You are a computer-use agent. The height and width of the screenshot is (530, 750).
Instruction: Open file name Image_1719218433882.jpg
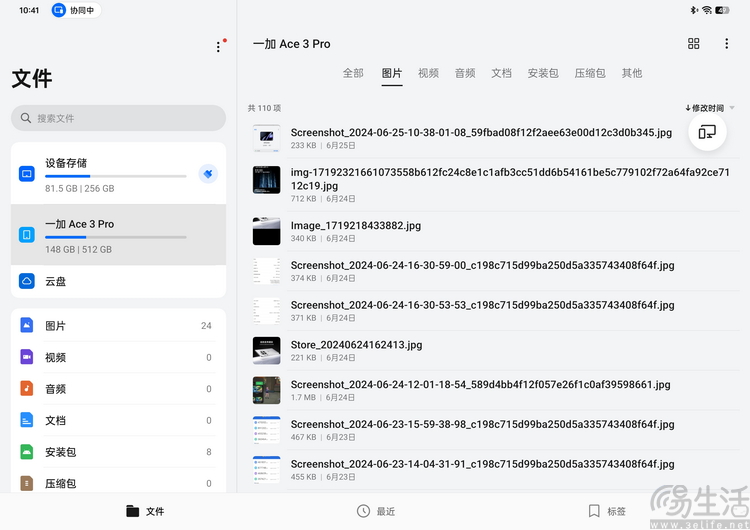coord(356,226)
